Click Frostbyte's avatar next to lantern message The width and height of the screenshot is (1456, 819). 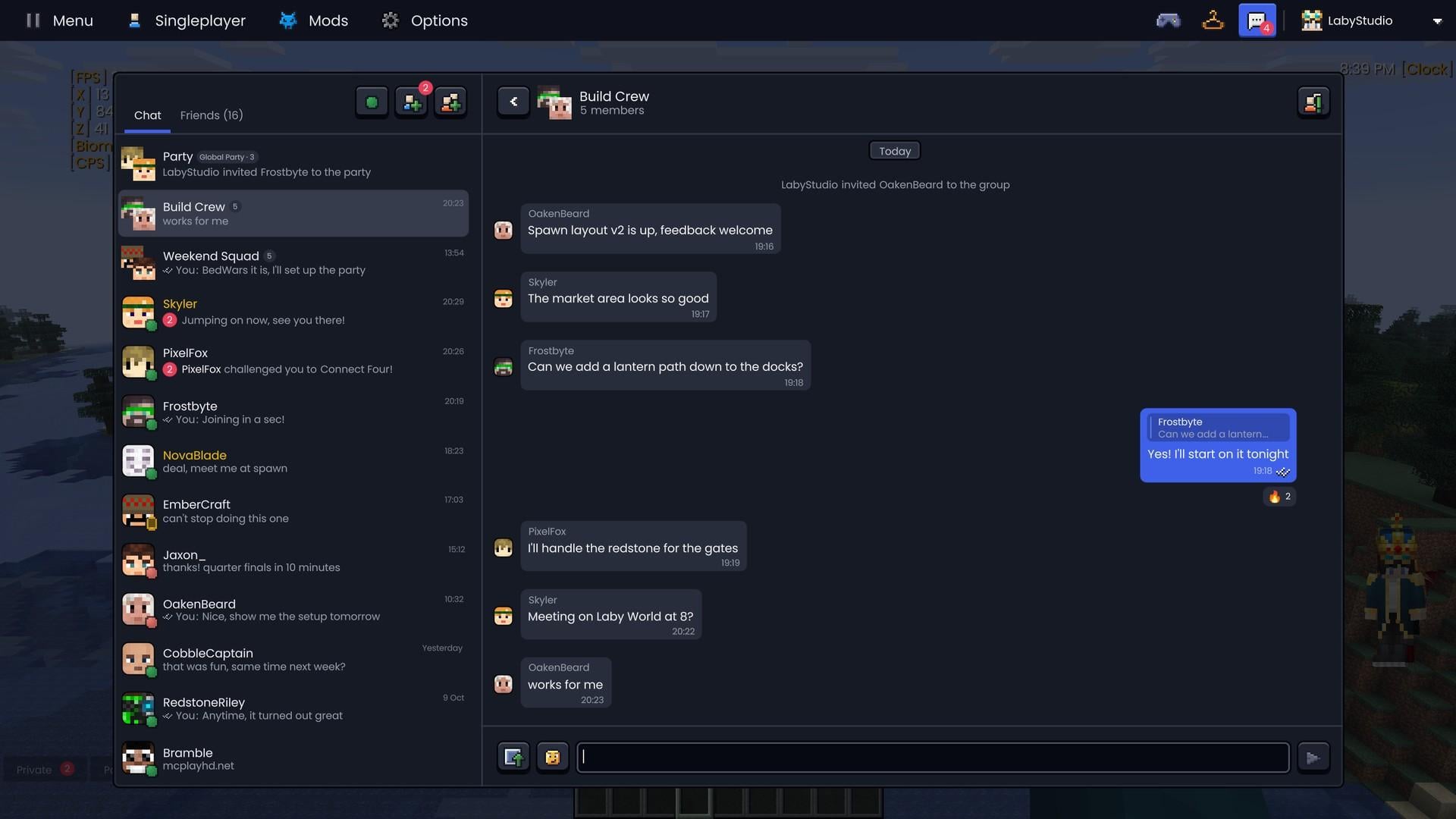point(504,367)
